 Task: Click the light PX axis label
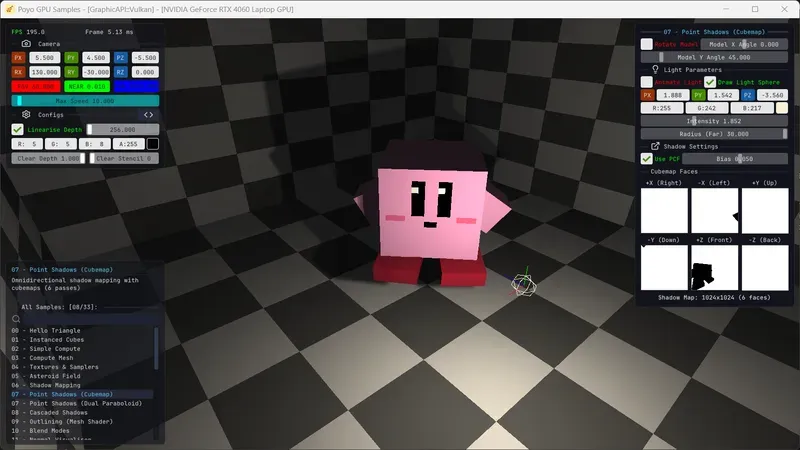point(647,95)
